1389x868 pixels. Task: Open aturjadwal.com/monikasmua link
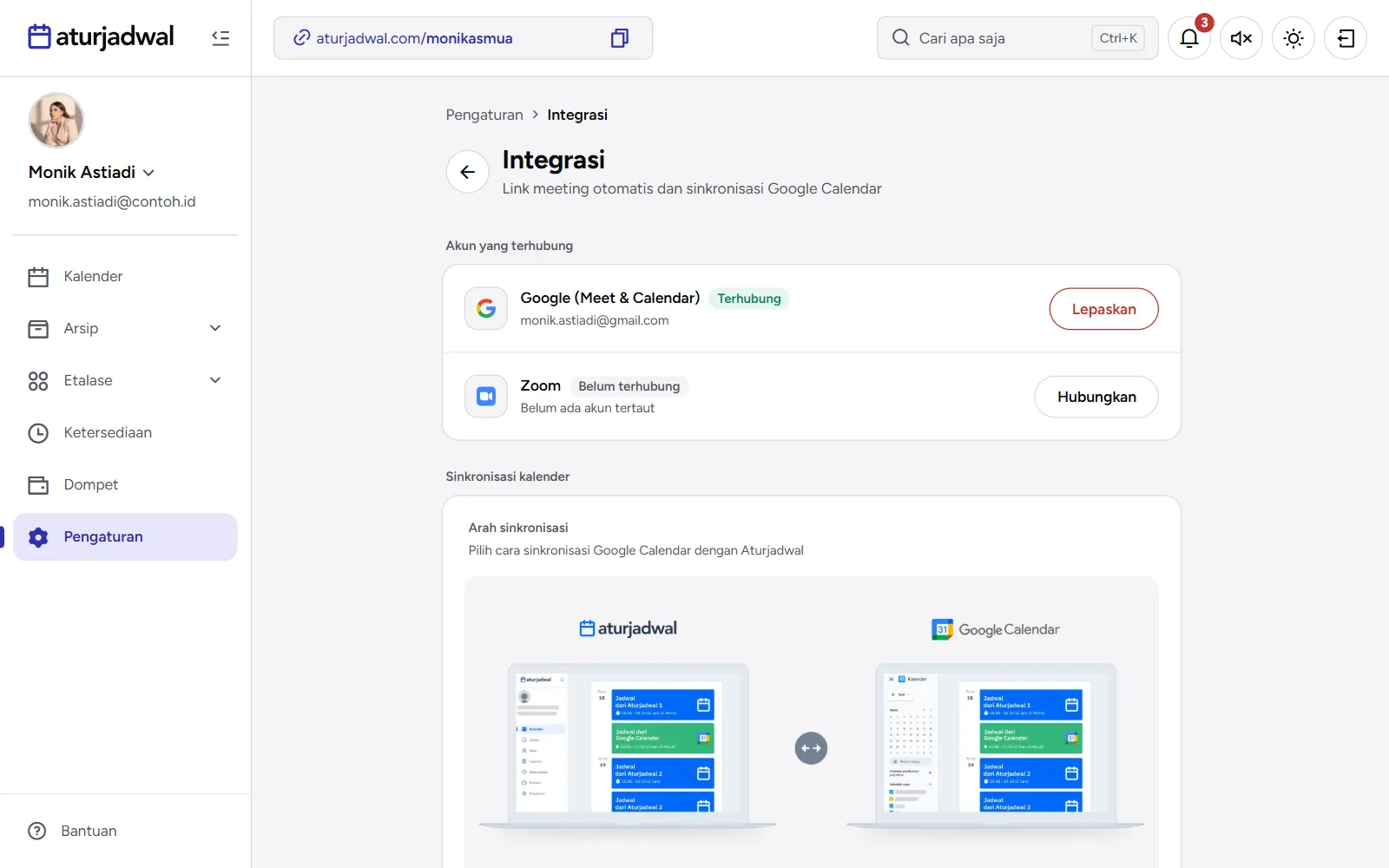point(414,38)
